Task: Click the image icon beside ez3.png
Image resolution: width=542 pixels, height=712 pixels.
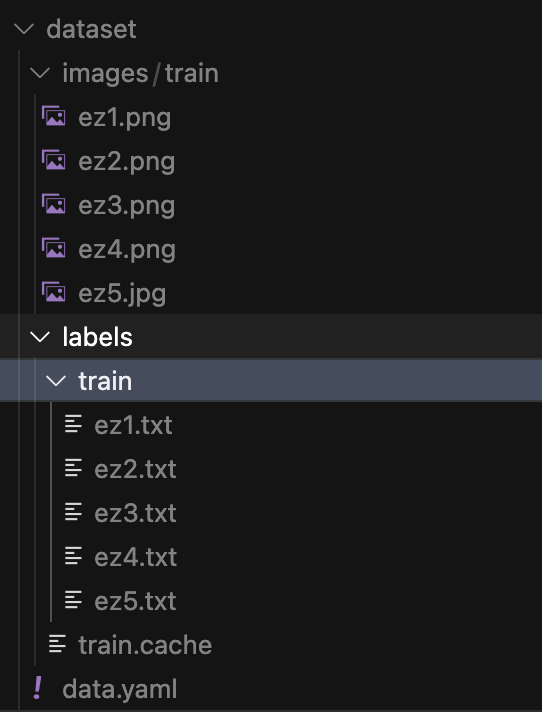Action: pos(54,204)
